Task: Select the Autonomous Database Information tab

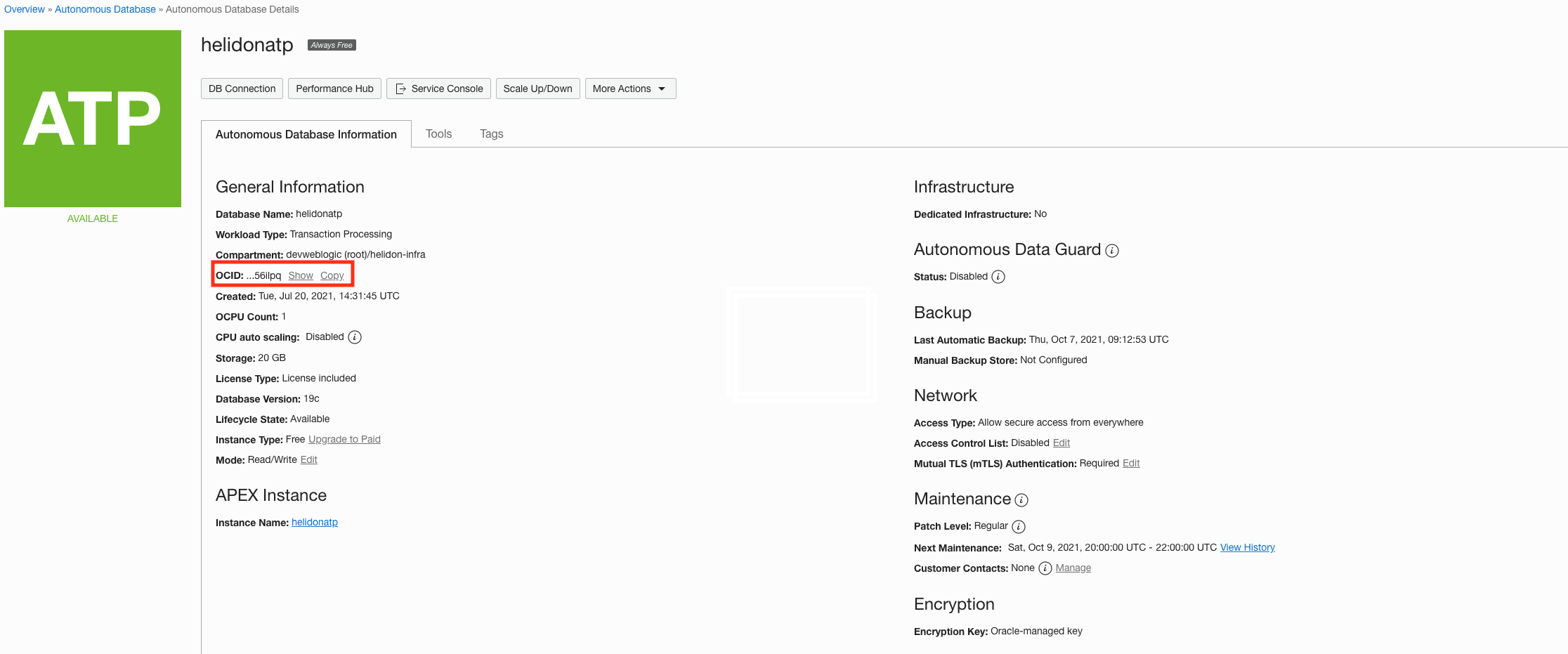Action: (306, 134)
